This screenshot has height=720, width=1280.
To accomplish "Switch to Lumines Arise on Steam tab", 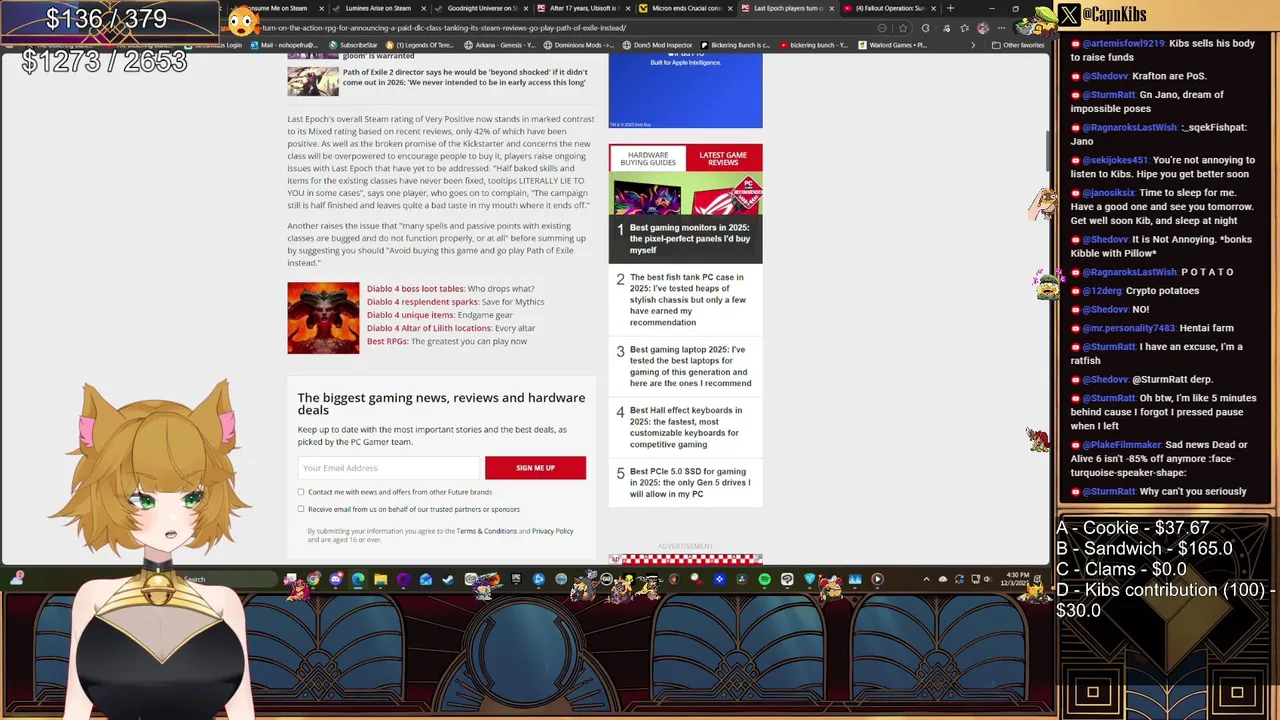I will click(x=378, y=8).
